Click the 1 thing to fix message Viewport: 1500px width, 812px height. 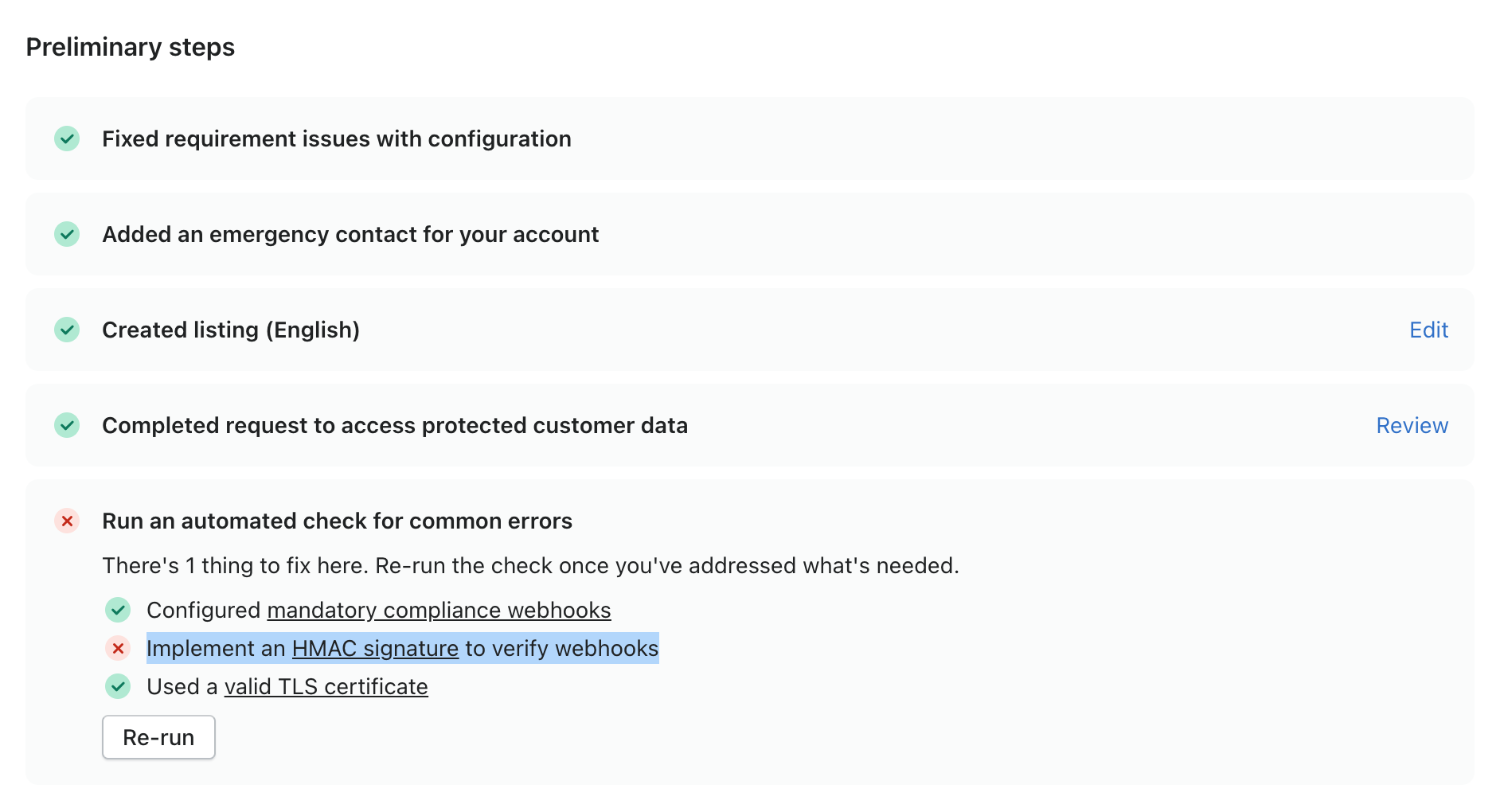pyautogui.click(x=530, y=565)
